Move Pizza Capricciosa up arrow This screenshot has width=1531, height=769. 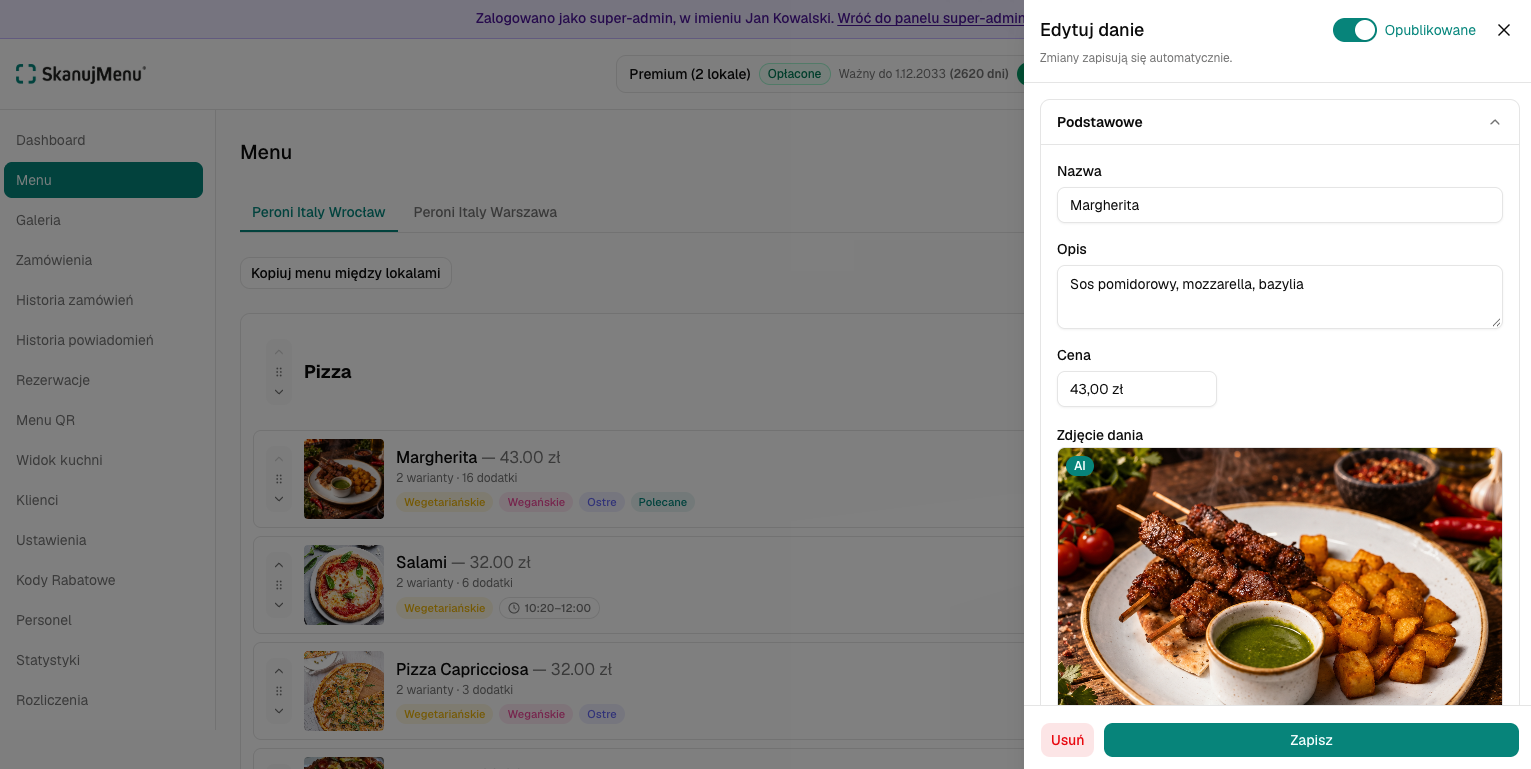pyautogui.click(x=279, y=671)
